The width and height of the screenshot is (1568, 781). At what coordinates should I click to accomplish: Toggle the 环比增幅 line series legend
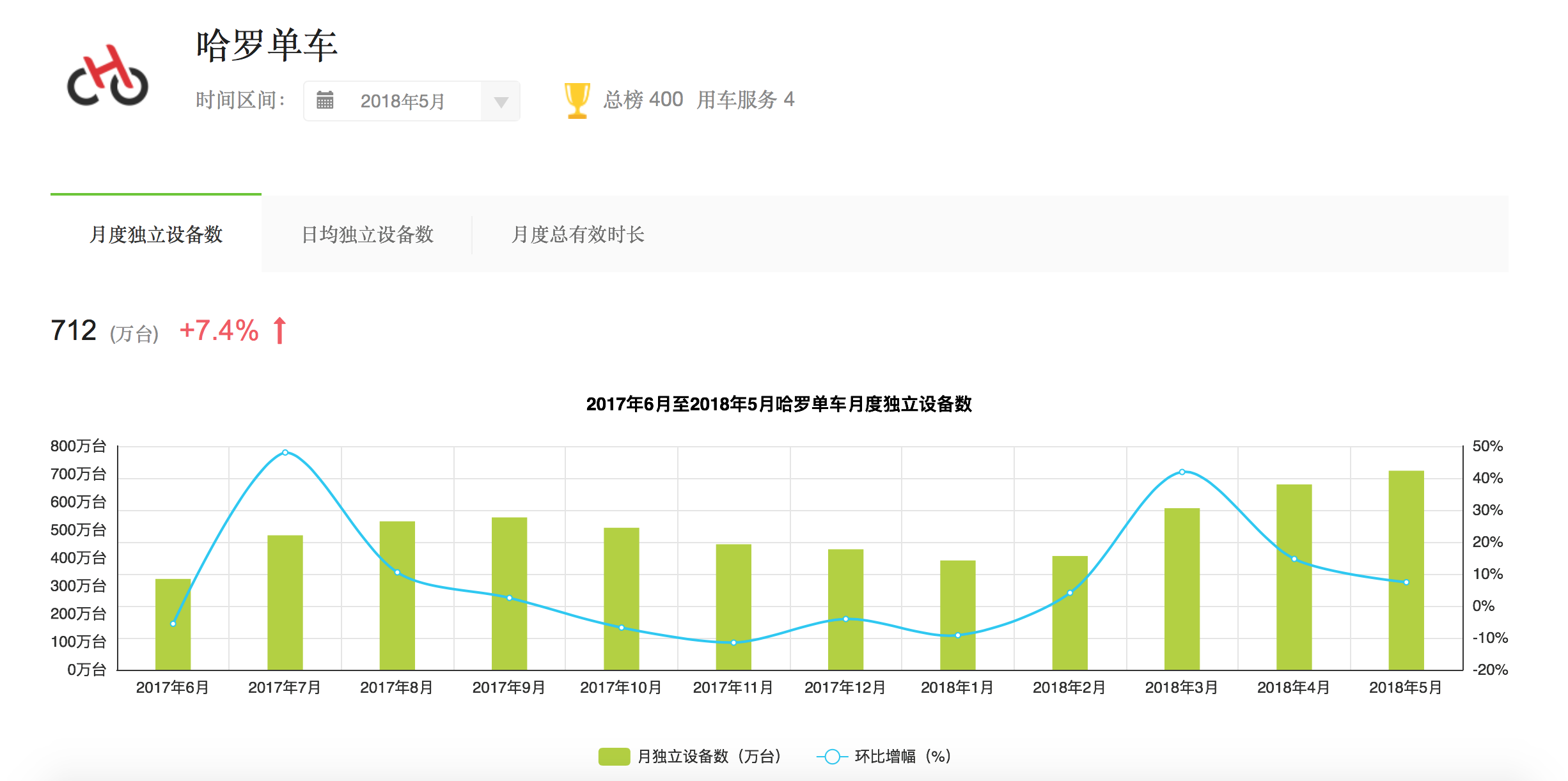pos(902,757)
